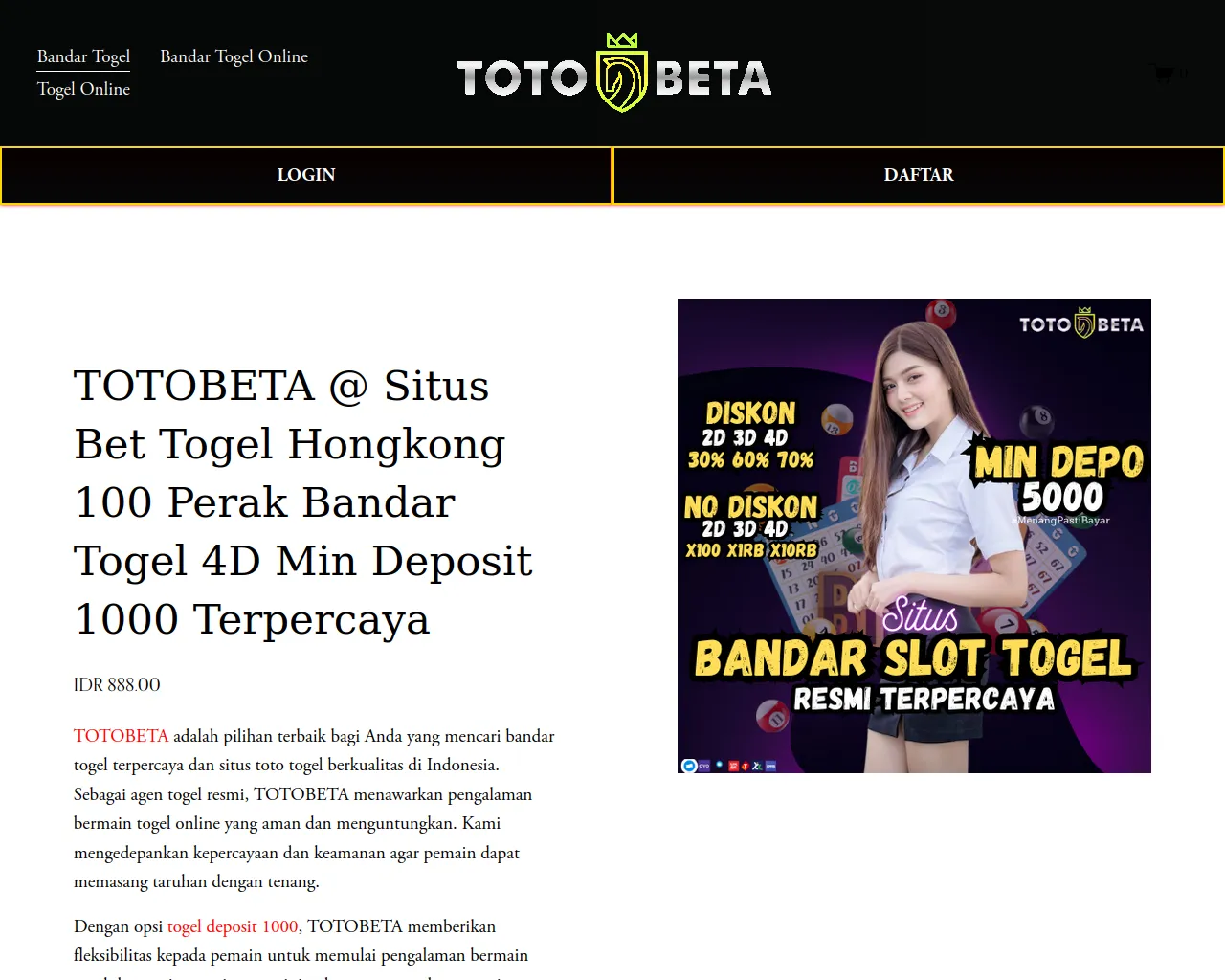Click the IDR 888.00 price text
The image size is (1225, 980).
tap(117, 685)
